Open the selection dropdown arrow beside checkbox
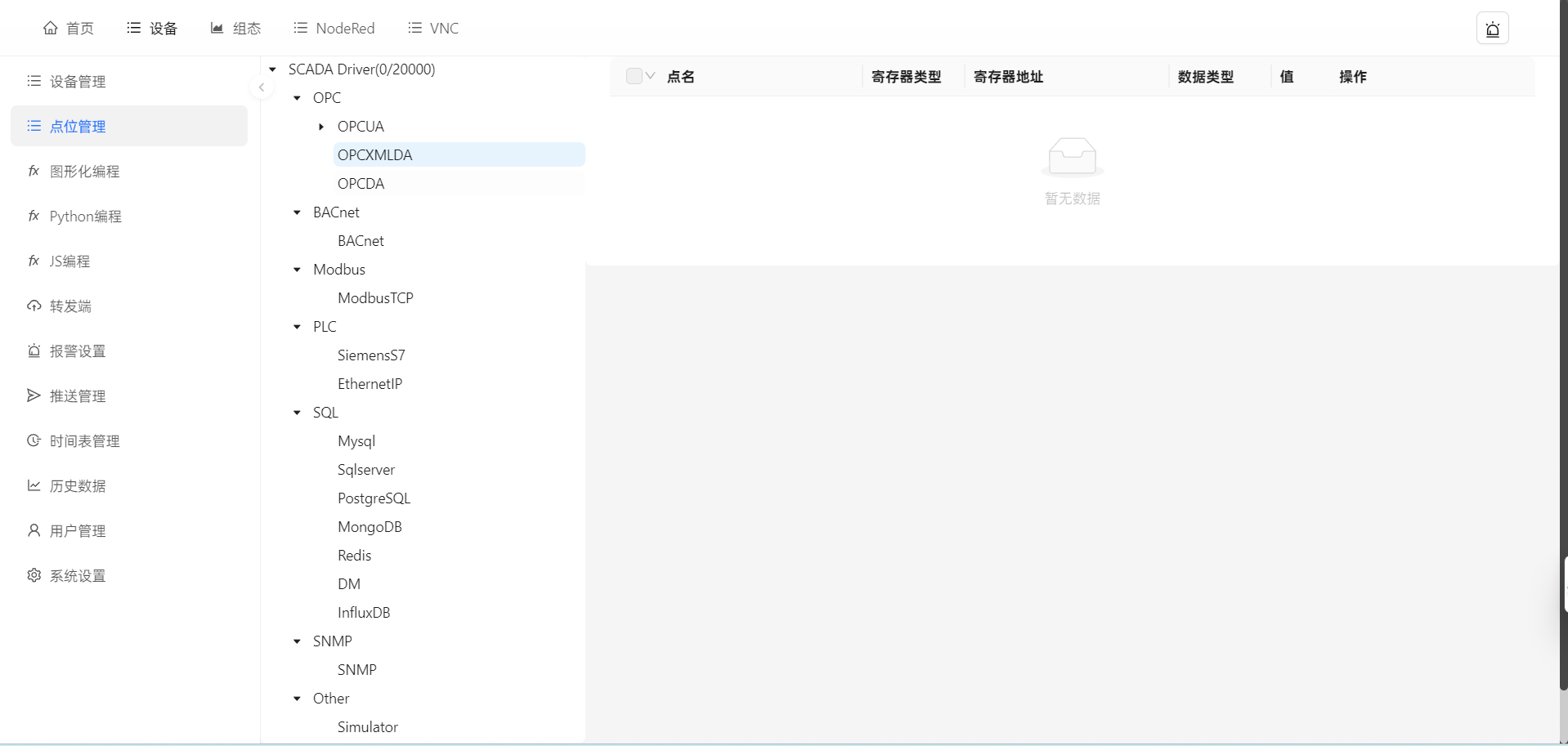 click(x=651, y=76)
